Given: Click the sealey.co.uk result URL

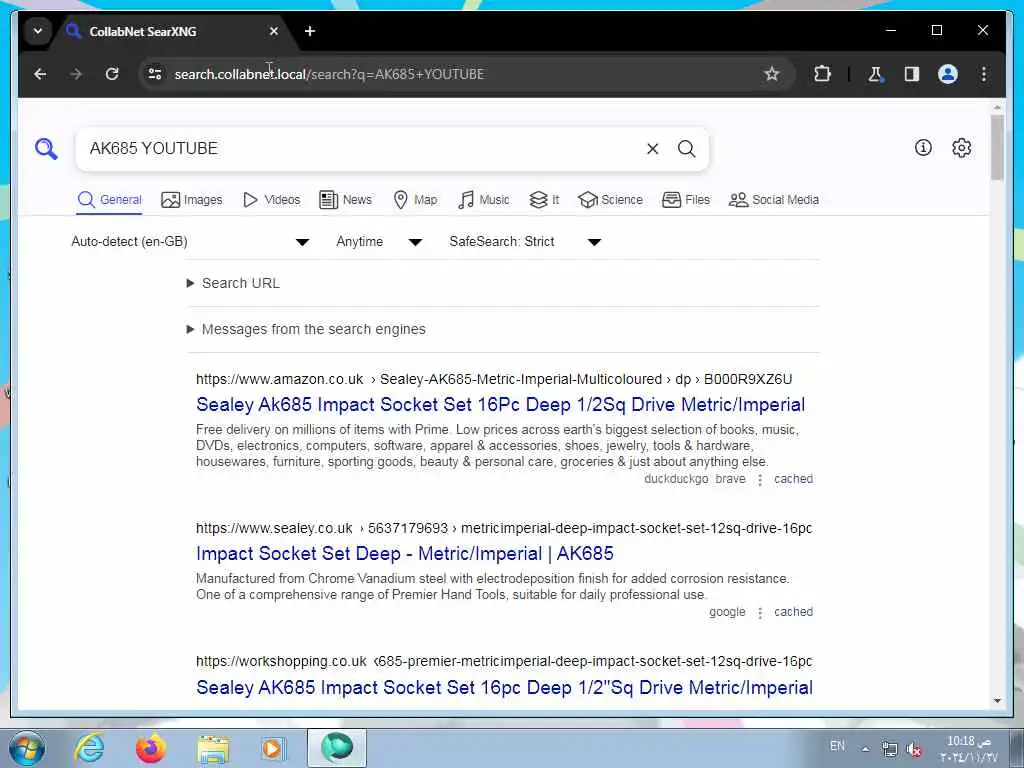Looking at the screenshot, I should coord(504,528).
